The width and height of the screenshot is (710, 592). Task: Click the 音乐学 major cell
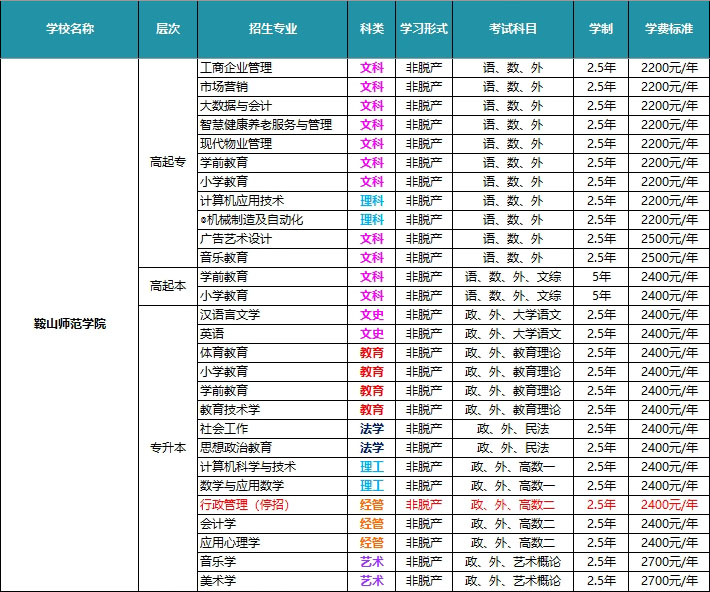273,562
